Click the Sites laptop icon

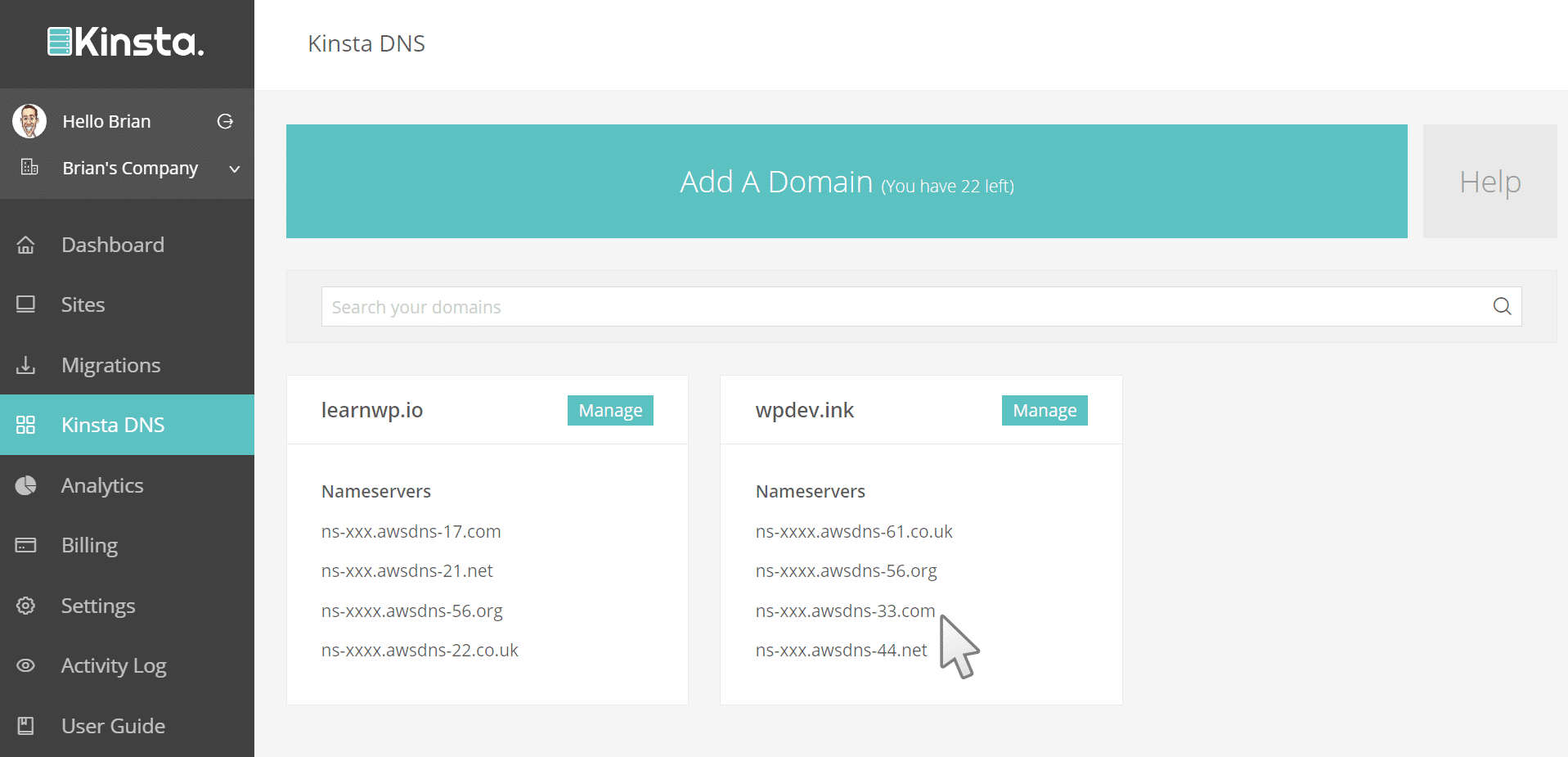coord(26,304)
